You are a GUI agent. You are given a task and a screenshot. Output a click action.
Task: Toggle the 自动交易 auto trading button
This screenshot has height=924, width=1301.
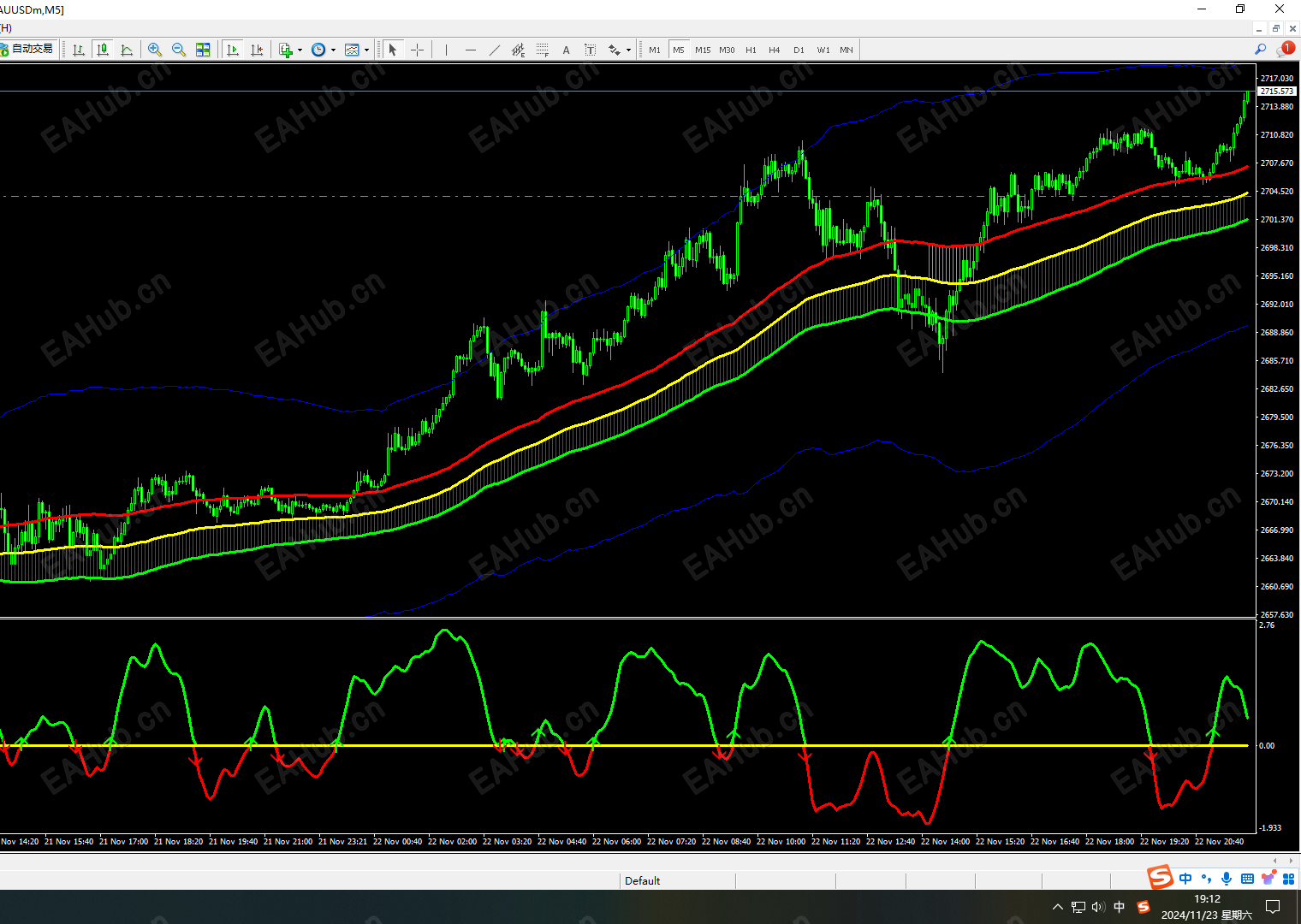(x=27, y=49)
